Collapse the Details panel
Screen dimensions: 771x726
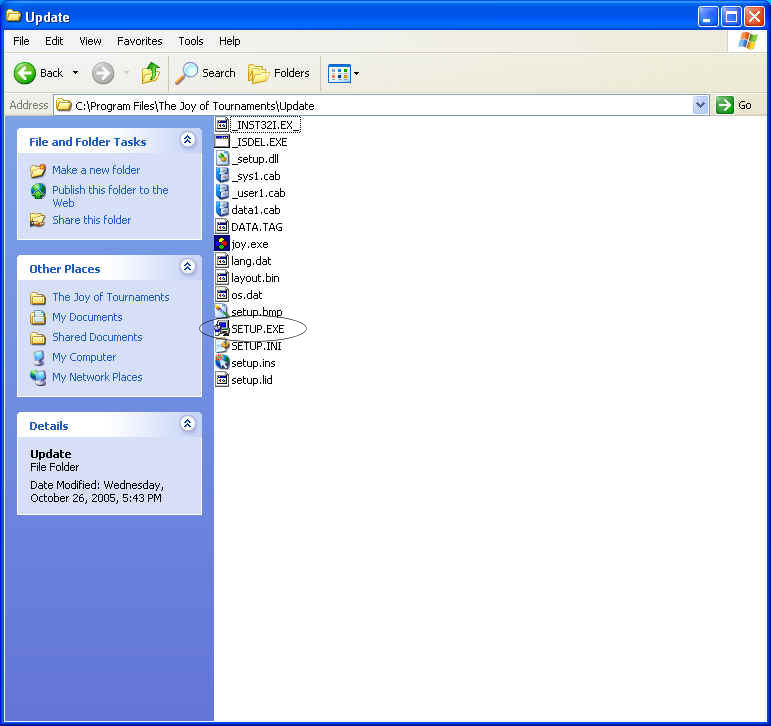pos(187,424)
